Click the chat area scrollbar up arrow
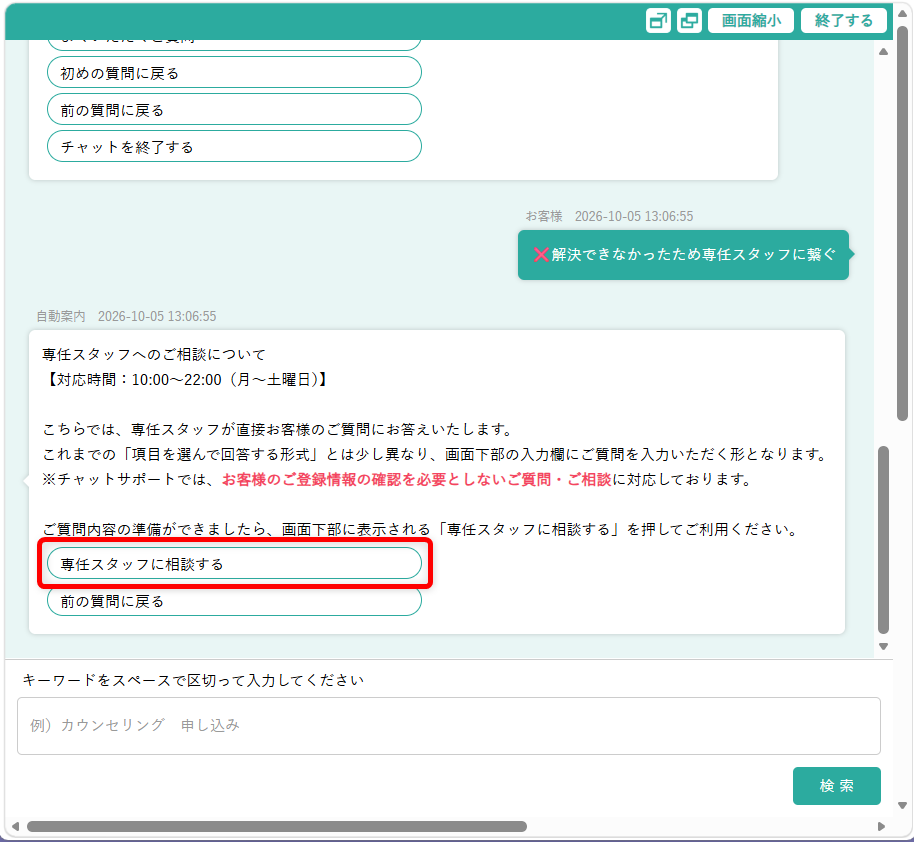 point(884,52)
